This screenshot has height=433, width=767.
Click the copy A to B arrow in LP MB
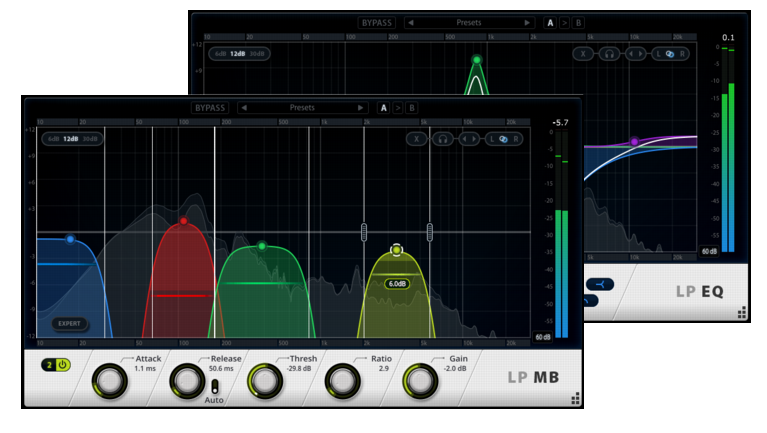pyautogui.click(x=398, y=107)
